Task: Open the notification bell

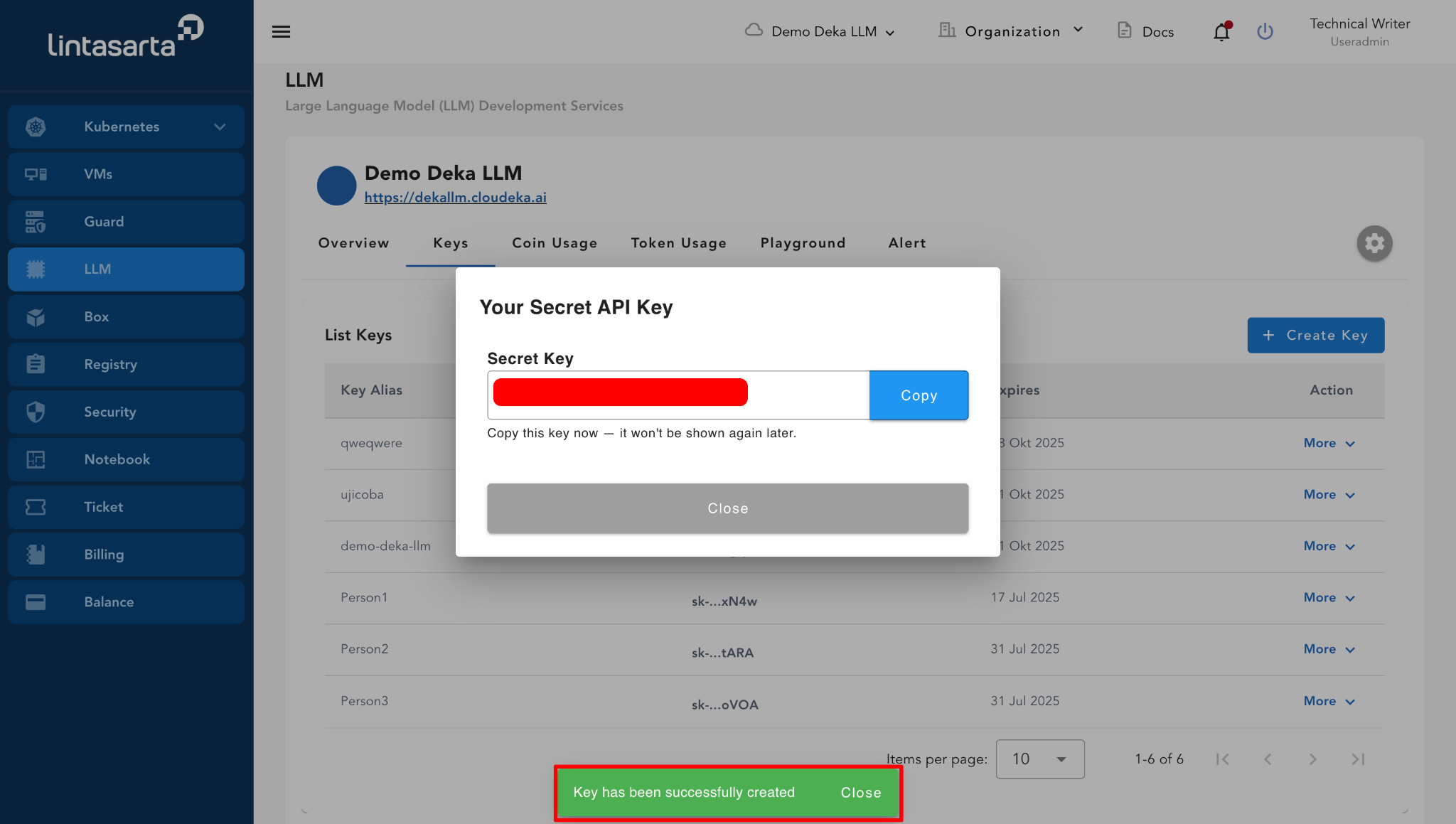Action: tap(1221, 32)
